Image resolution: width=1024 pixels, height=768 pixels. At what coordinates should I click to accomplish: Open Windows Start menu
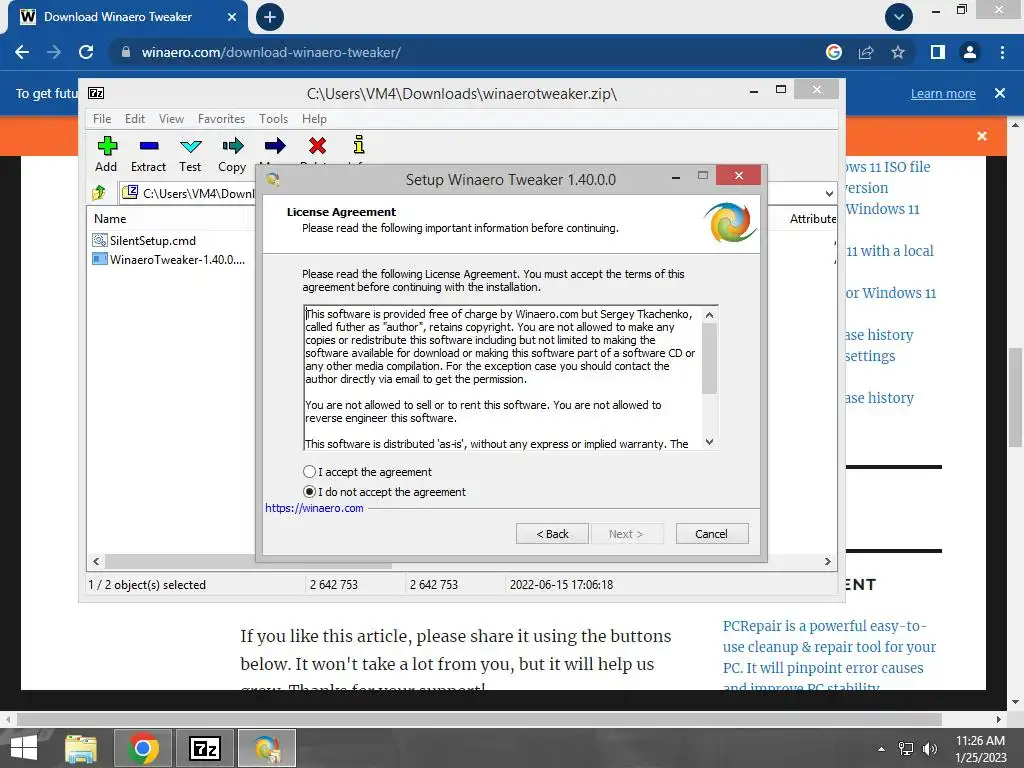[x=24, y=748]
